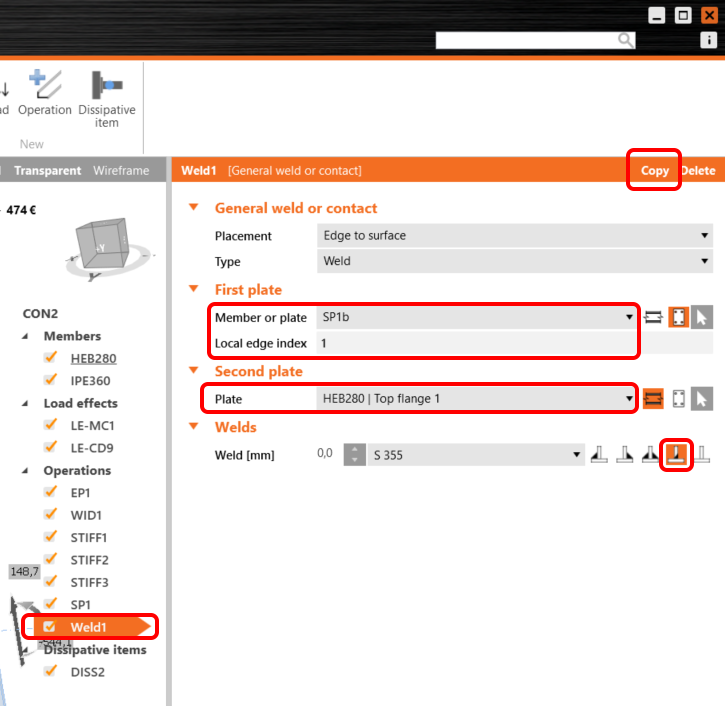Viewport: 725px width, 706px height.
Task: Activate pick-in-scene cursor for First plate
Action: pyautogui.click(x=701, y=318)
